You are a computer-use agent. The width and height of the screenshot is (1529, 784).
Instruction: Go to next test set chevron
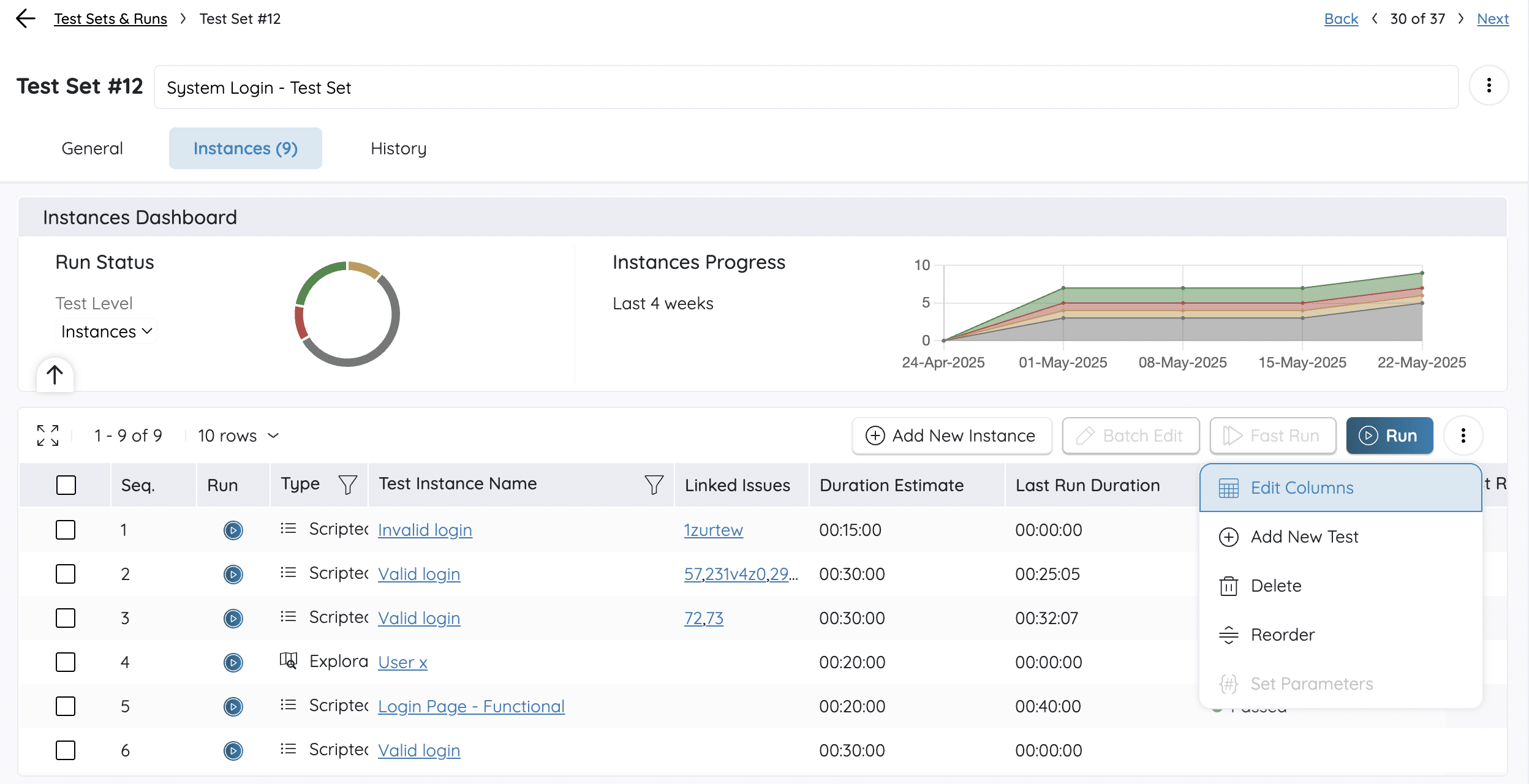coord(1461,18)
